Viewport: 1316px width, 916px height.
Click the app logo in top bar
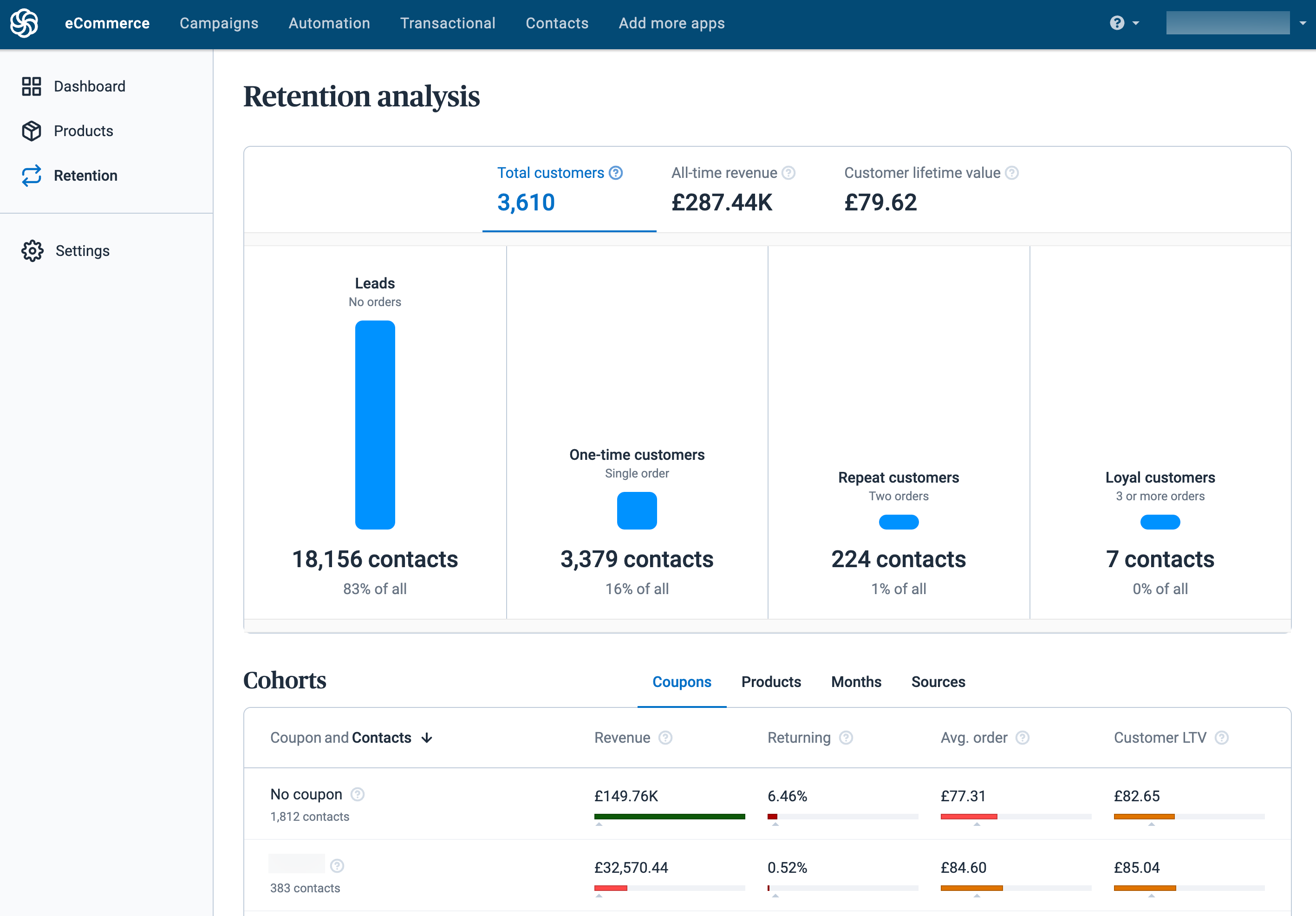point(24,23)
